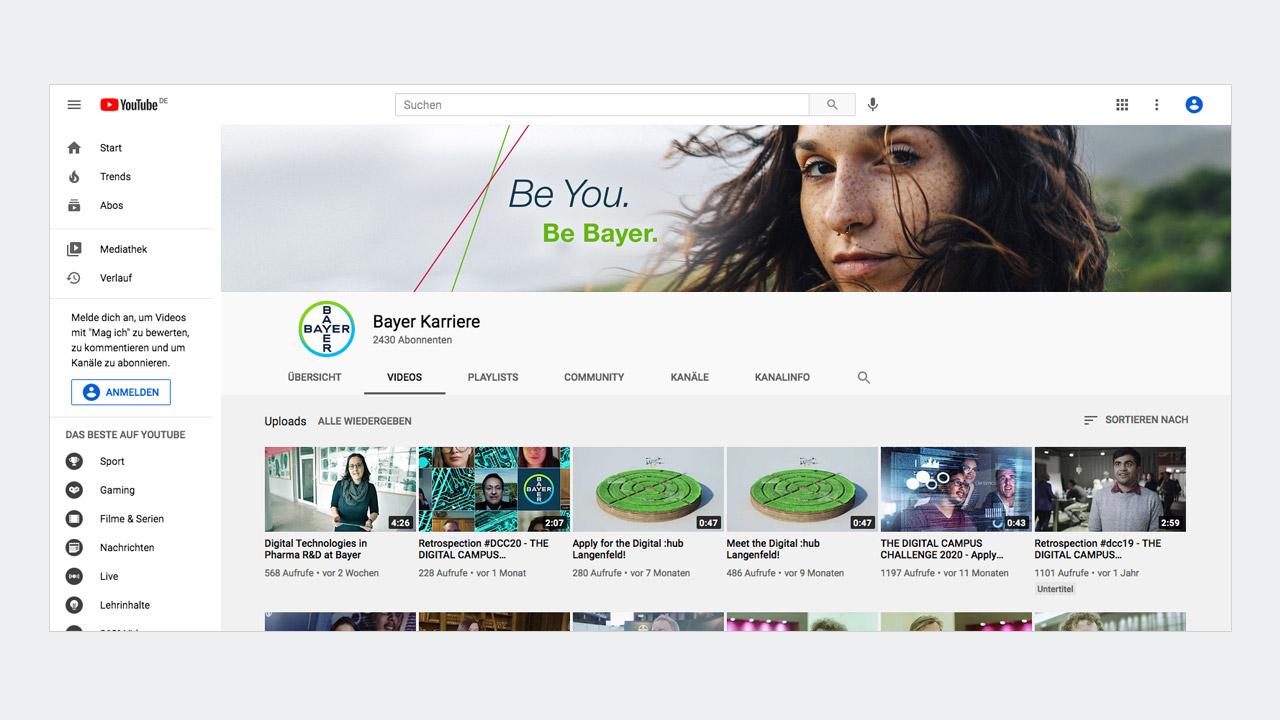
Task: Play the 'Apply for the Digital :hub' thumbnail
Action: pos(648,489)
